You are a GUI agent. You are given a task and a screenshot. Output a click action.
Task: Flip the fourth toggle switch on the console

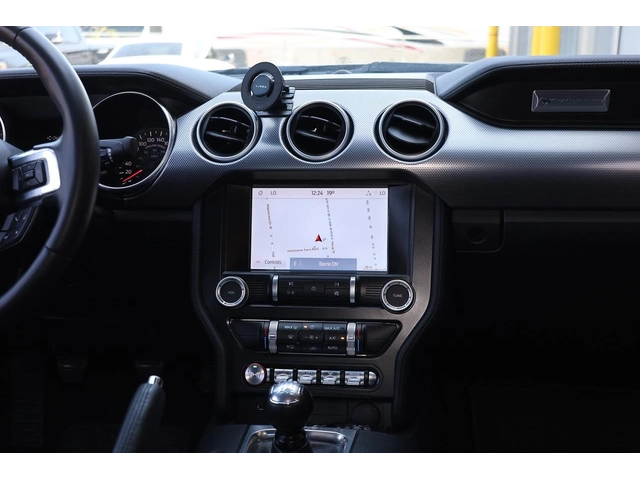[x=353, y=378]
